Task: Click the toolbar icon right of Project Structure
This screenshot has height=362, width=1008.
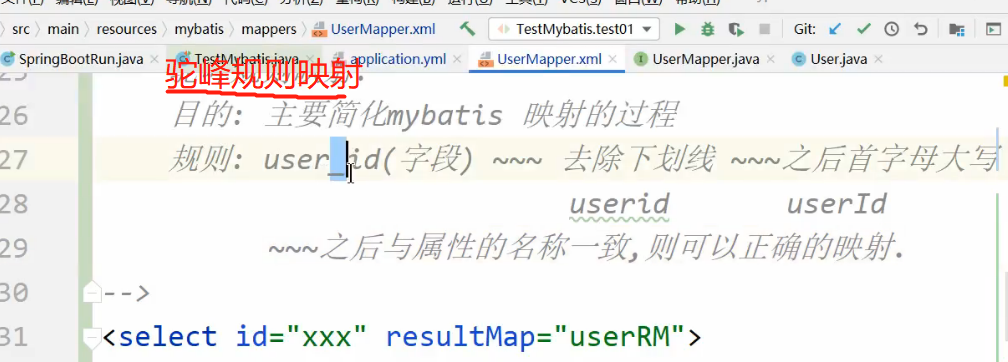Action: 993,29
